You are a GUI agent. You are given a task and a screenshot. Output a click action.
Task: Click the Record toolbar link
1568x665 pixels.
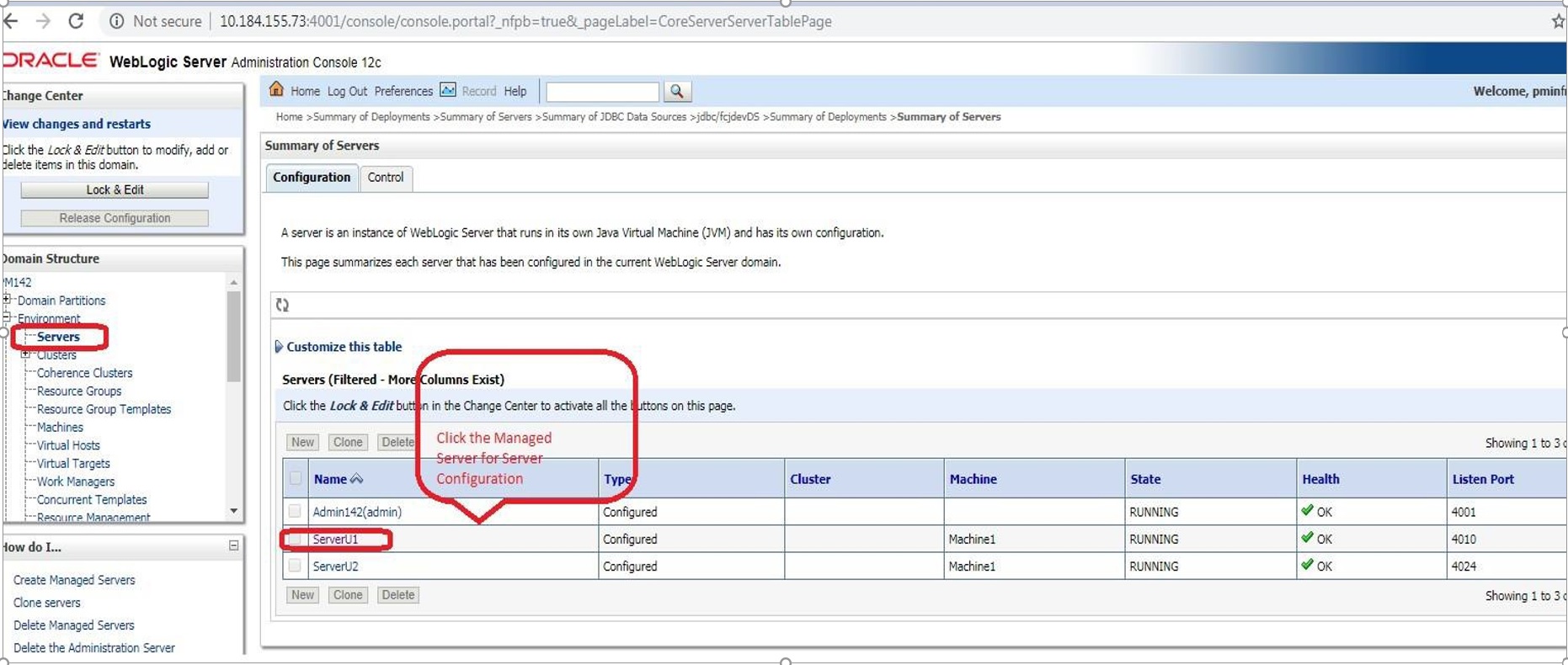click(479, 91)
